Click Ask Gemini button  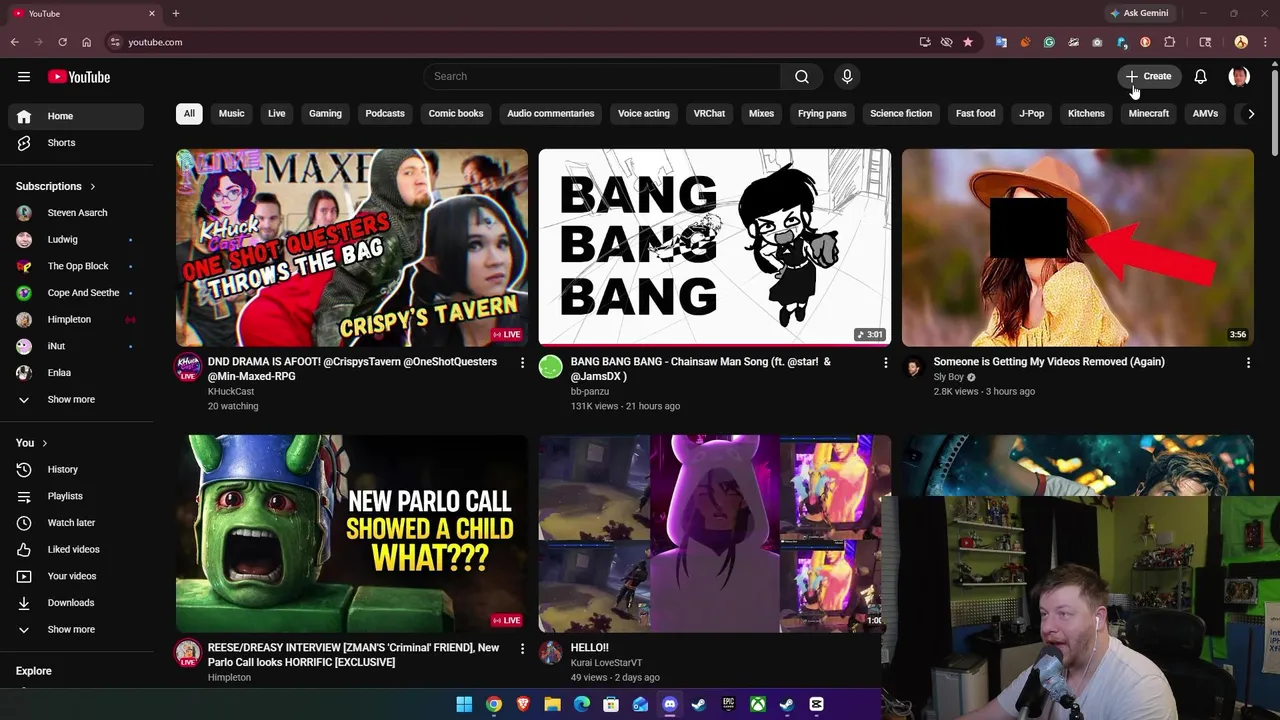coord(1140,13)
